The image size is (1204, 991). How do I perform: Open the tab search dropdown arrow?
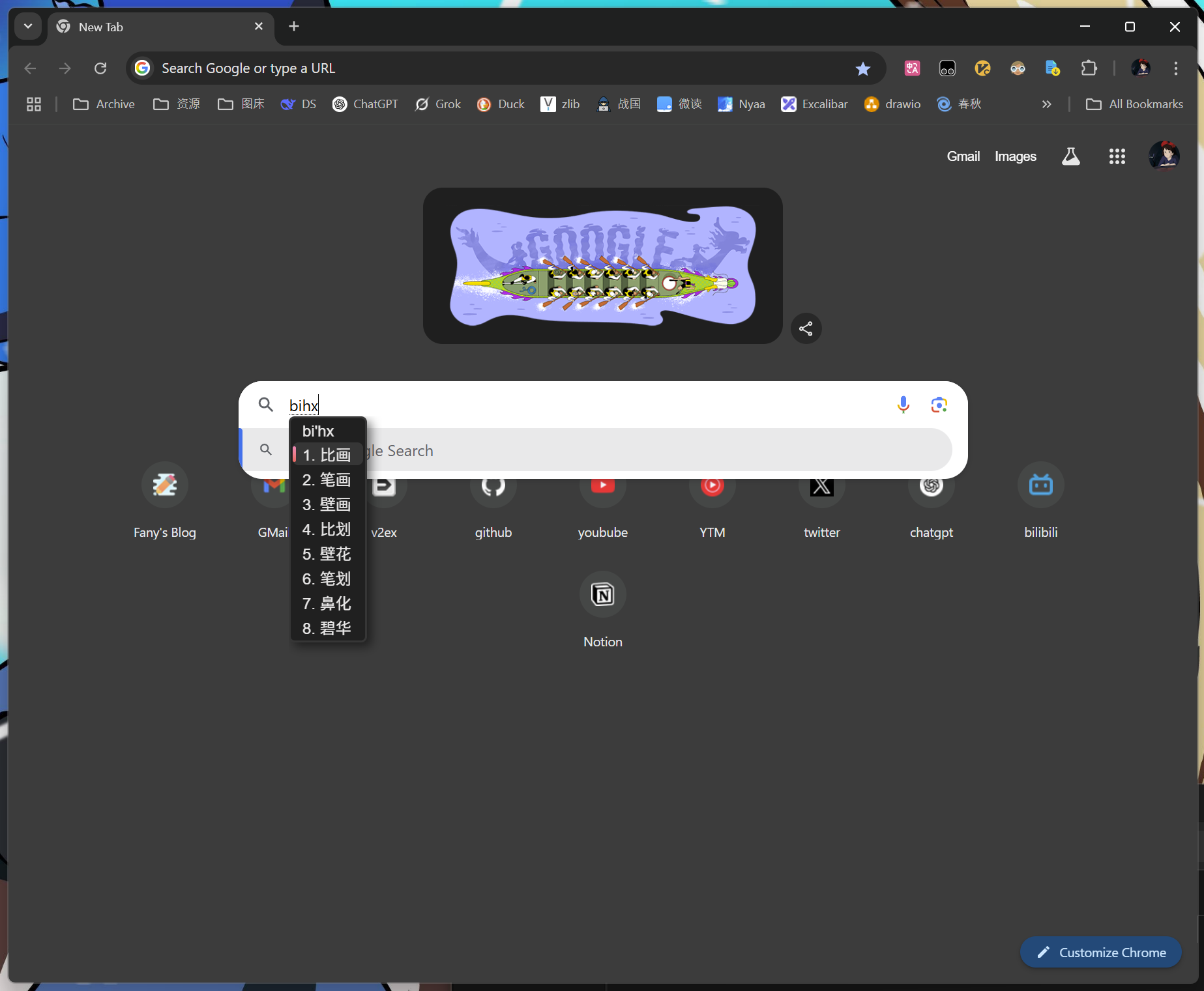[x=28, y=27]
